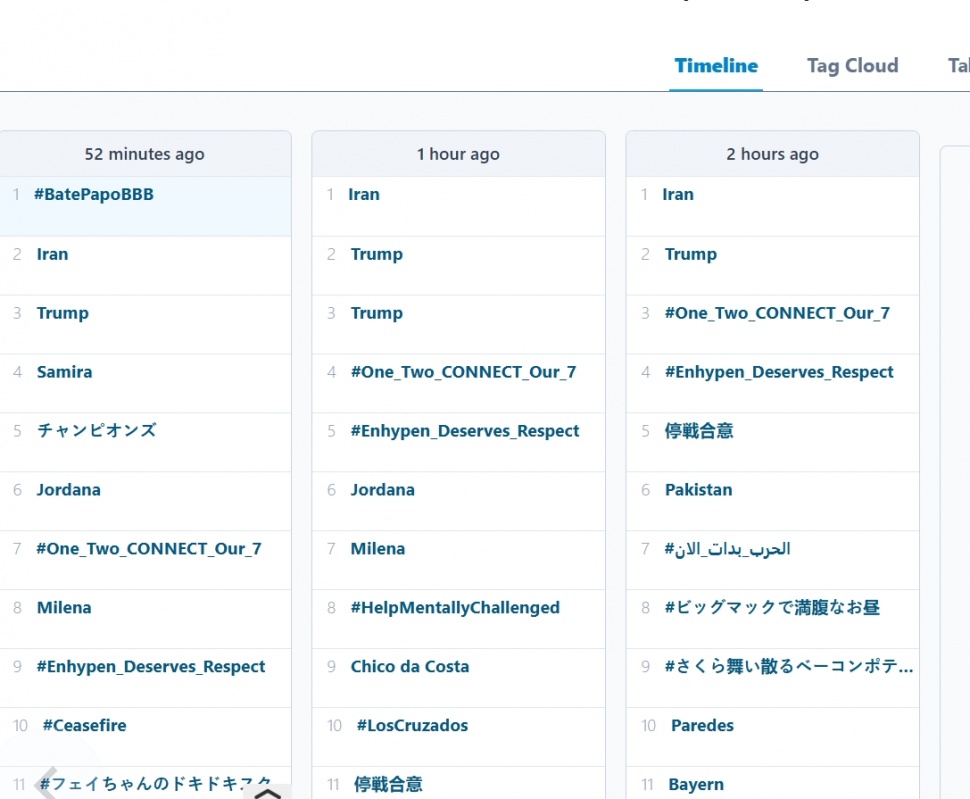Select the Chico da Costa trend
This screenshot has width=970, height=799.
[x=410, y=666]
